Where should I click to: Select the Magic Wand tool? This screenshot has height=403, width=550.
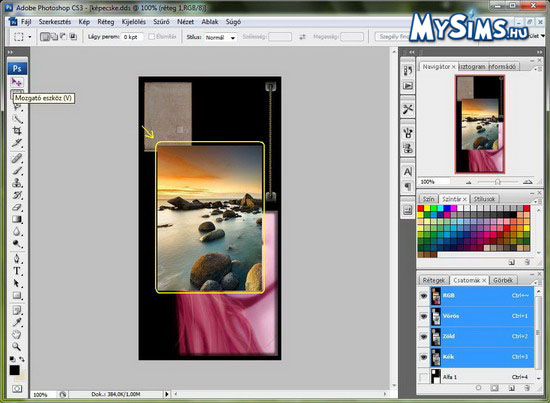[x=17, y=119]
